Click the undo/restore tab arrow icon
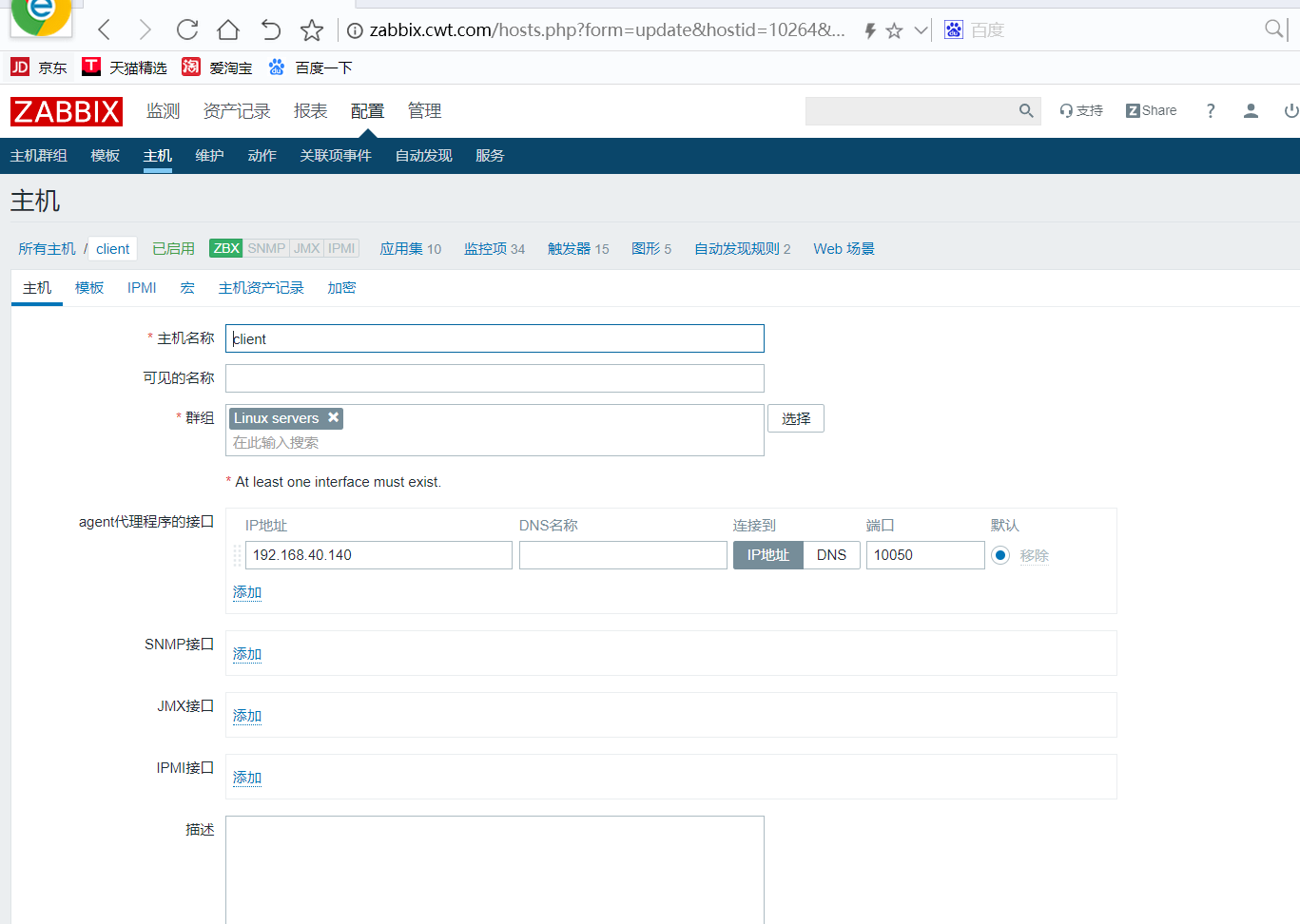This screenshot has height=924, width=1300. coord(270,30)
